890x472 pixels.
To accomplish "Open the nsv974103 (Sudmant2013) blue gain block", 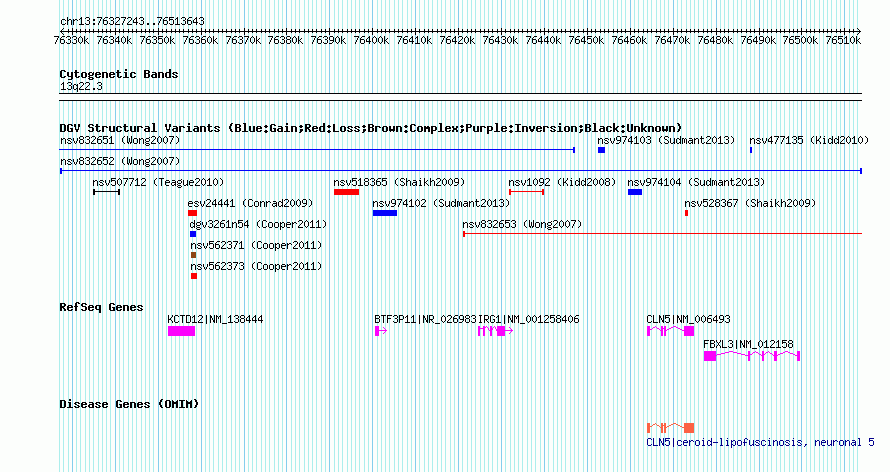I will coord(601,150).
